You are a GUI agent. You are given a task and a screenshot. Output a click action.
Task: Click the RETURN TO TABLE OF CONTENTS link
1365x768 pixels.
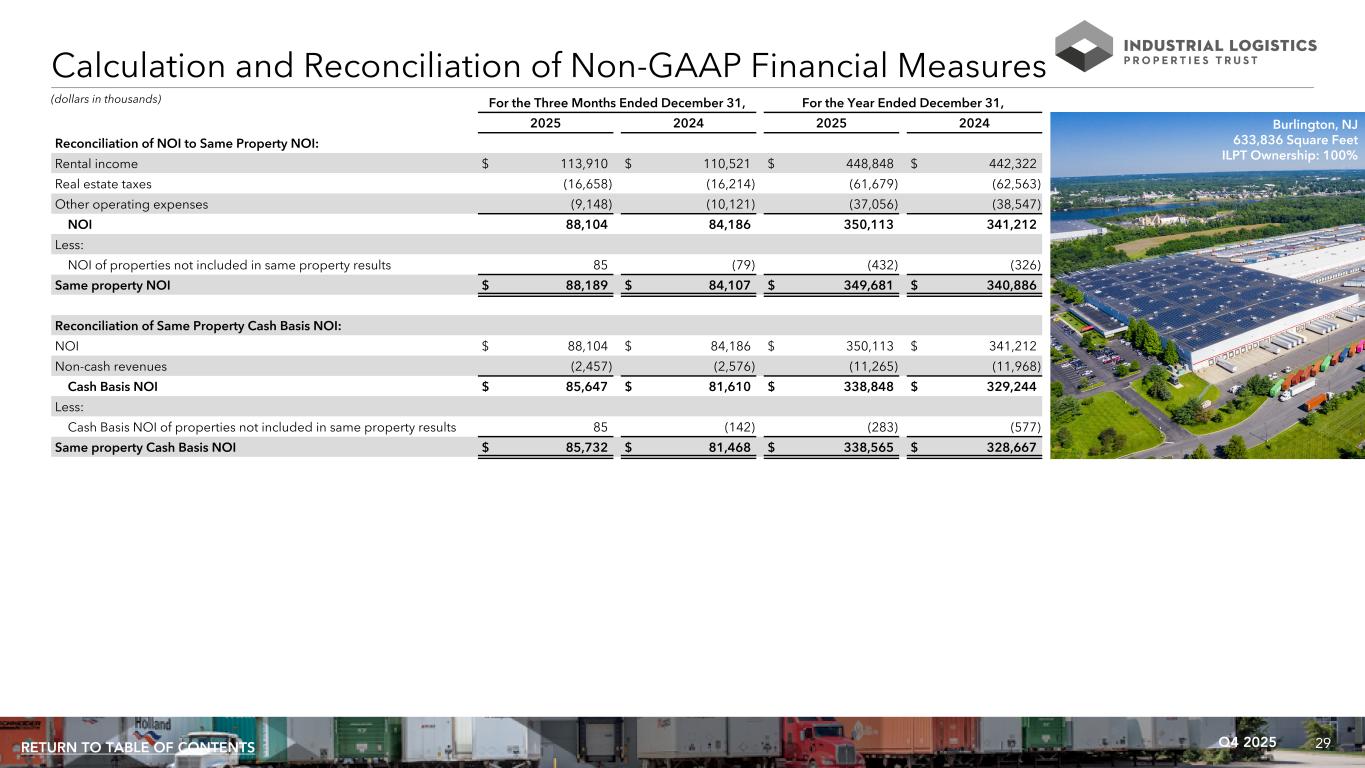tap(138, 748)
